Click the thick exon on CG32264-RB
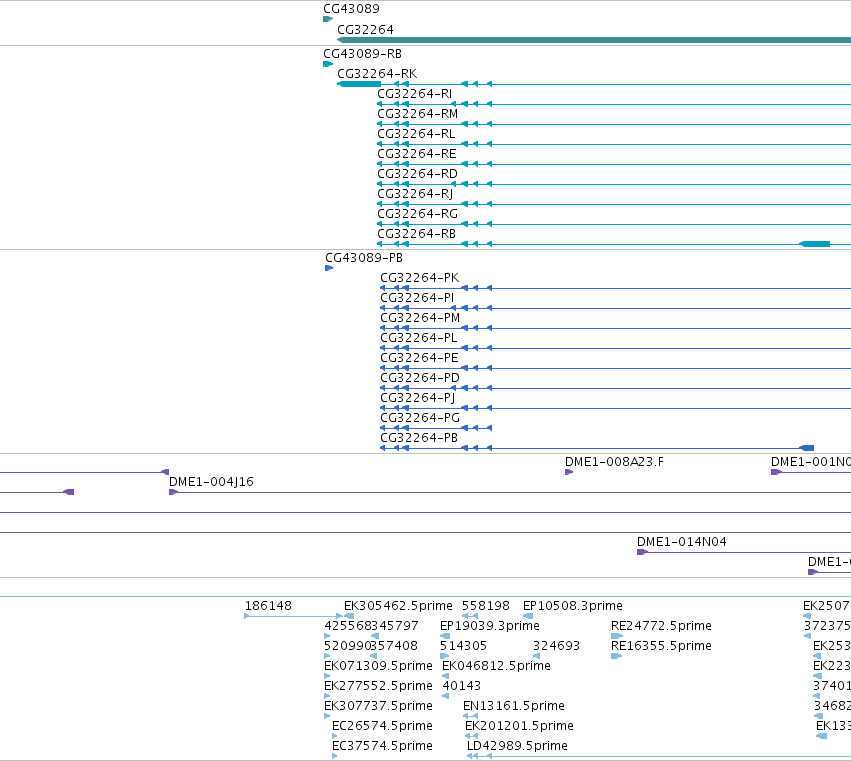 pos(815,244)
